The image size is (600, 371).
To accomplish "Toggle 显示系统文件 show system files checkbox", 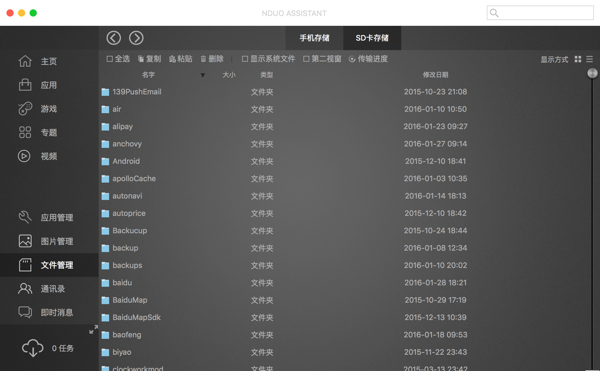I will coord(245,59).
